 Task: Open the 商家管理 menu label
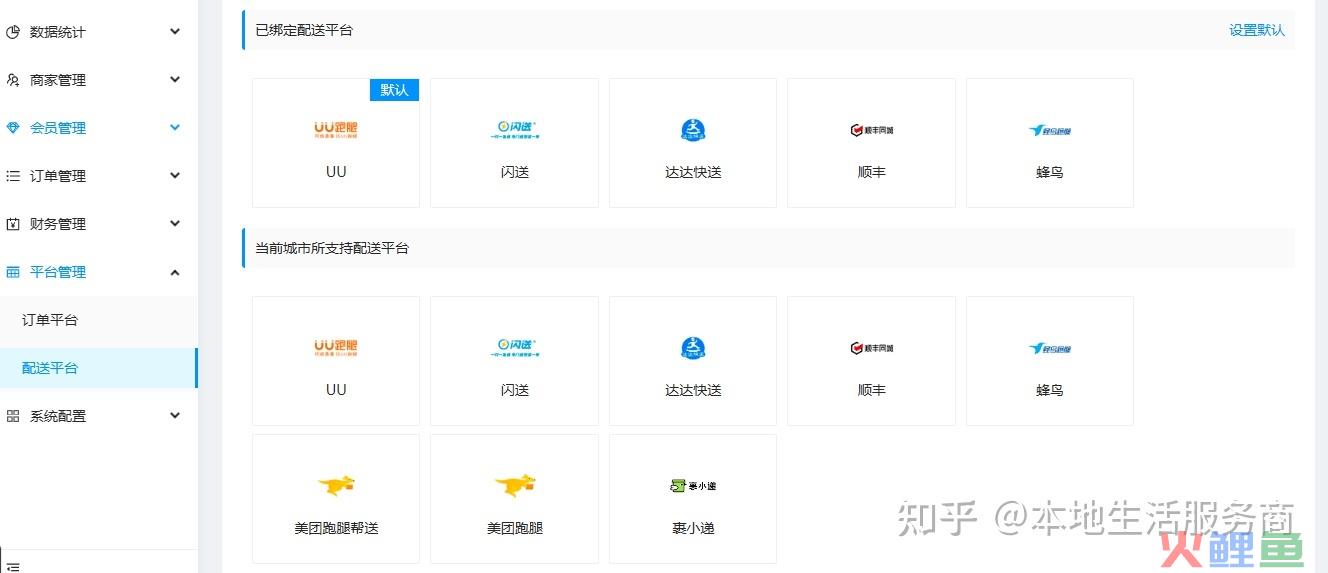(58, 80)
